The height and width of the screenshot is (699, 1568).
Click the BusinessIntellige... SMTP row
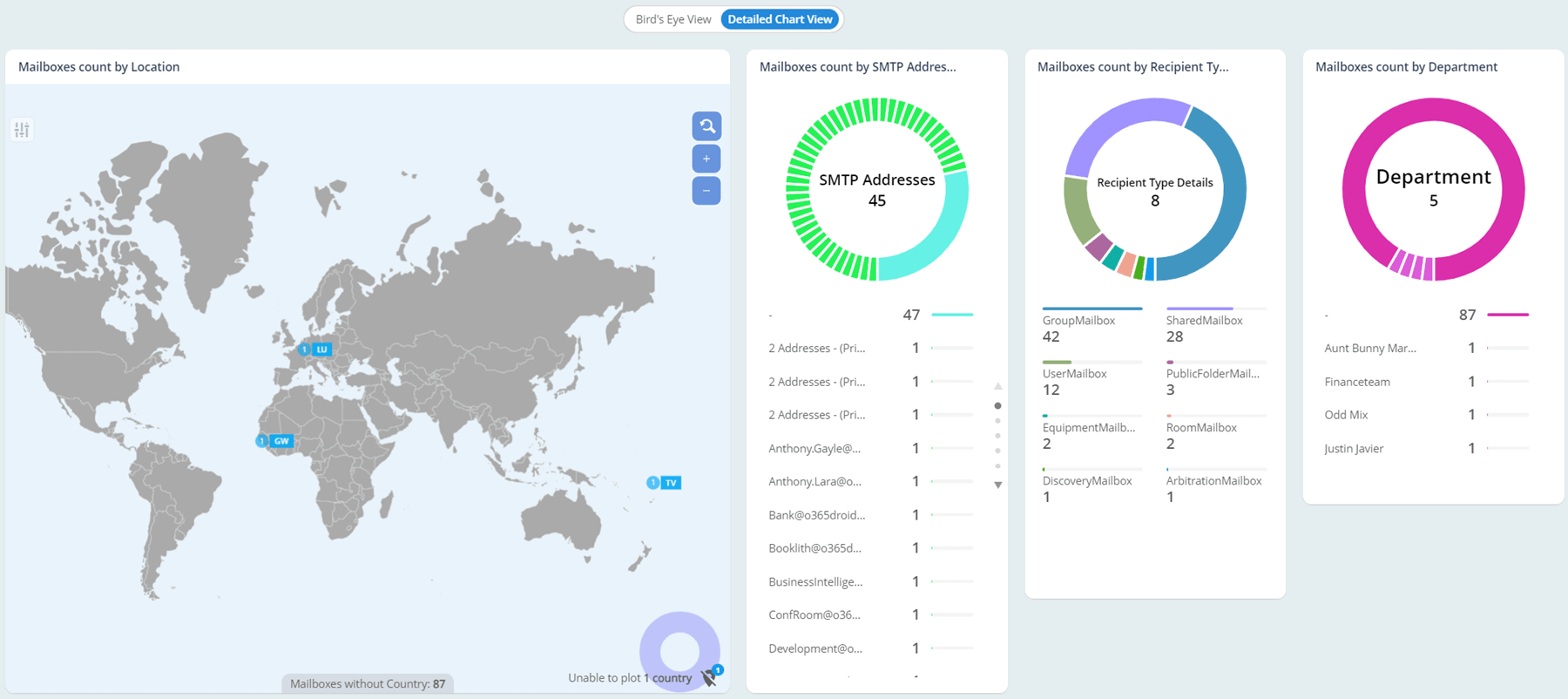click(x=871, y=581)
